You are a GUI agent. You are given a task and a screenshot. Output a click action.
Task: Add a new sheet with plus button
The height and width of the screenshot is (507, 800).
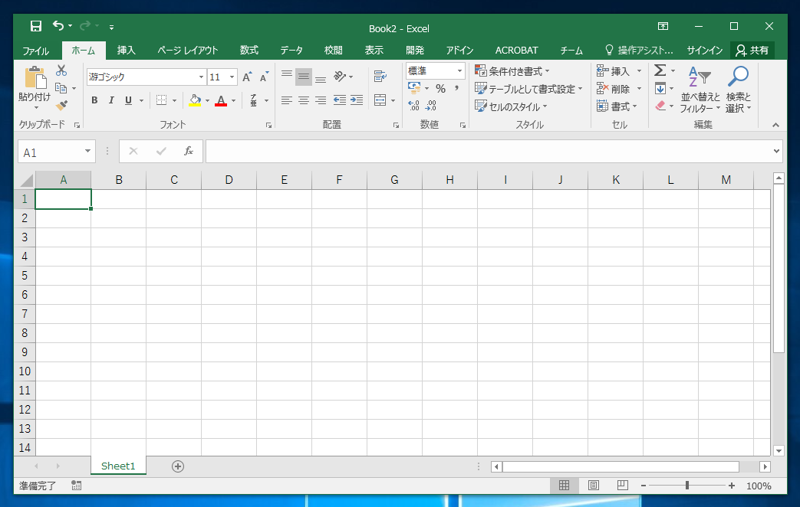178,466
